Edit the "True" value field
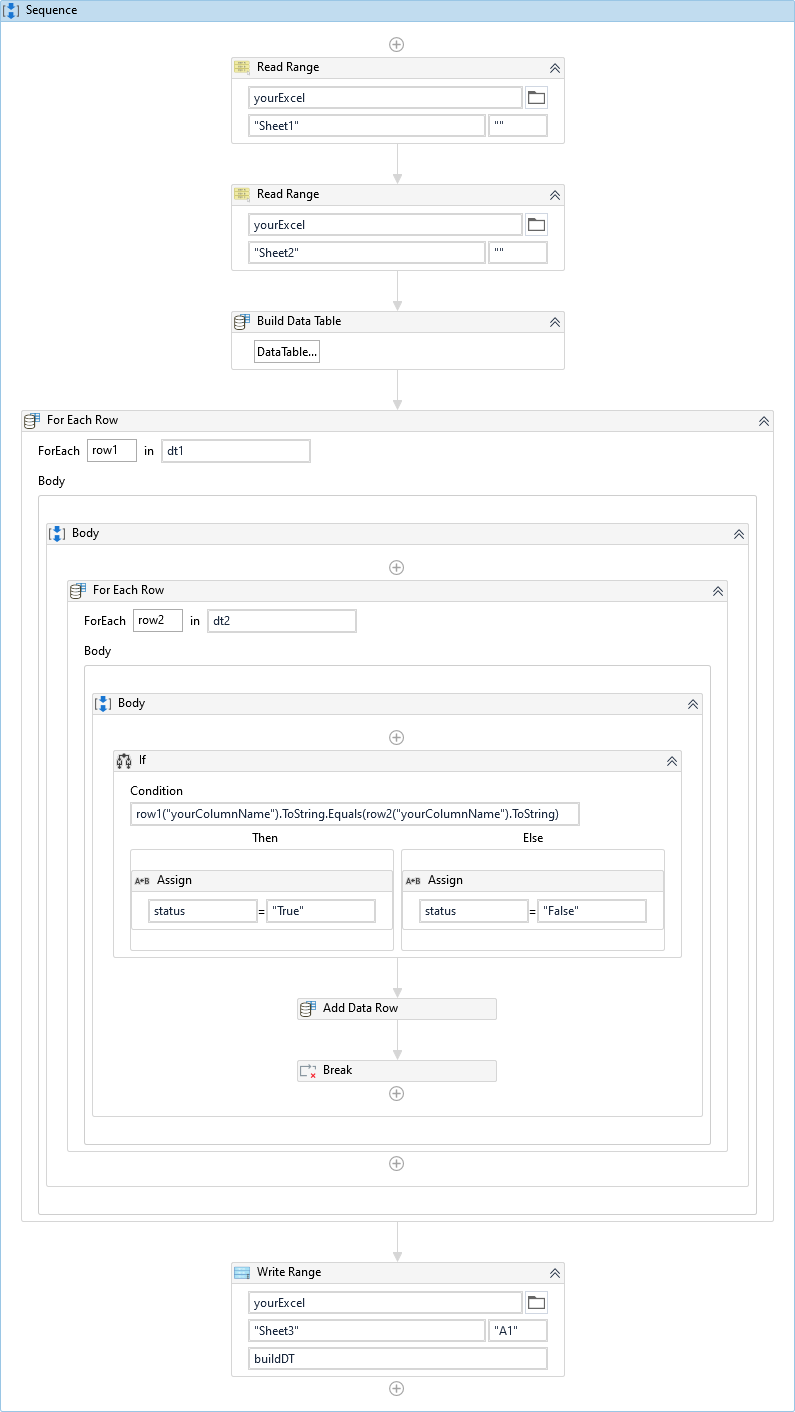Viewport: 795px width, 1412px height. click(321, 911)
